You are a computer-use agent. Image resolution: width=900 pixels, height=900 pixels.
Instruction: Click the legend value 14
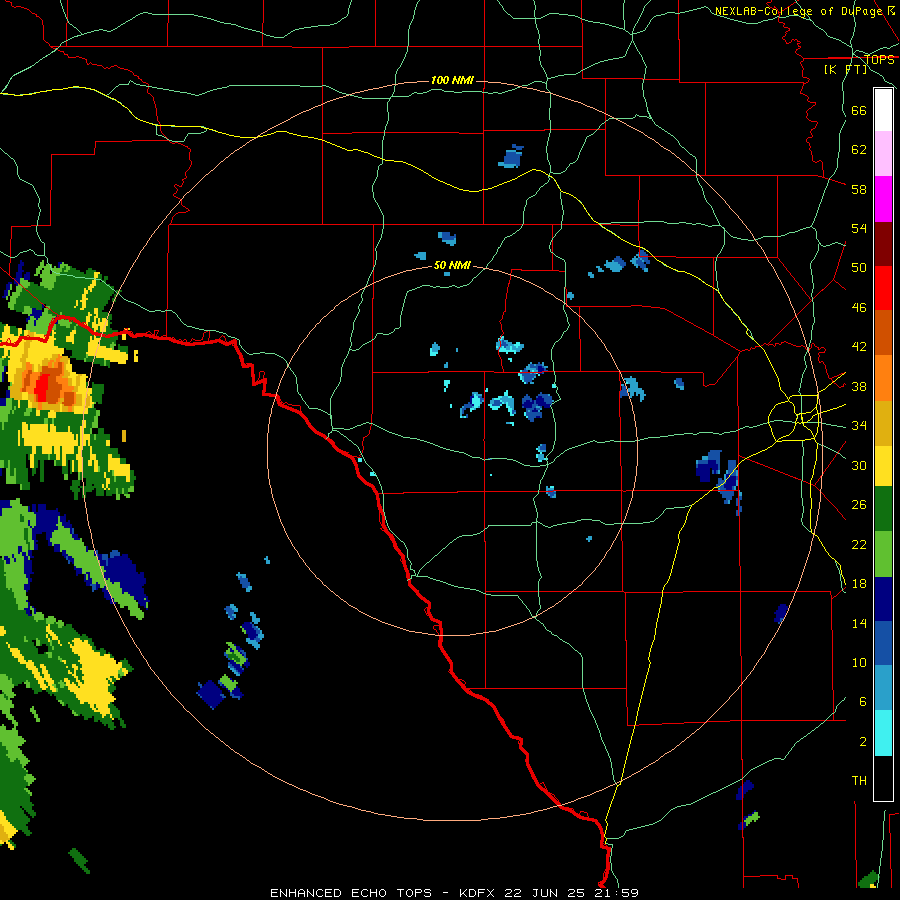(x=859, y=623)
